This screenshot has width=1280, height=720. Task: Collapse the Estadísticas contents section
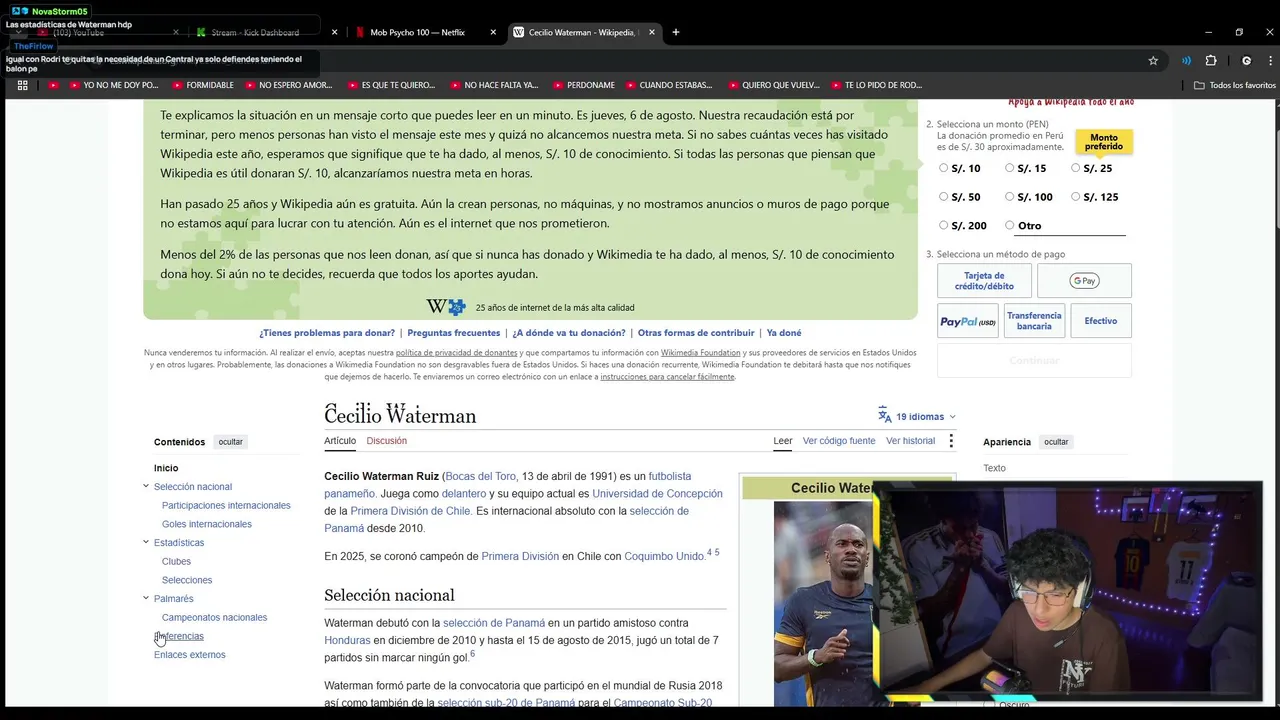pyautogui.click(x=146, y=543)
